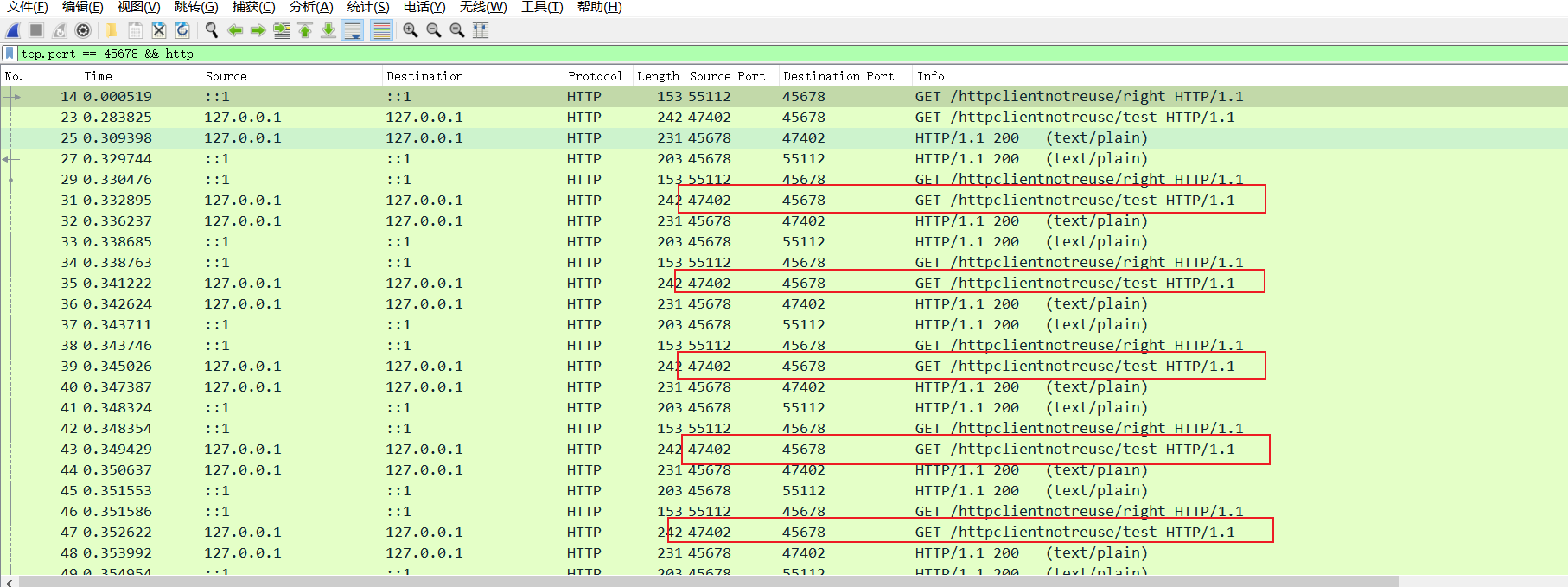Open the 统计(S) menu
The image size is (1568, 587).
coord(367,7)
